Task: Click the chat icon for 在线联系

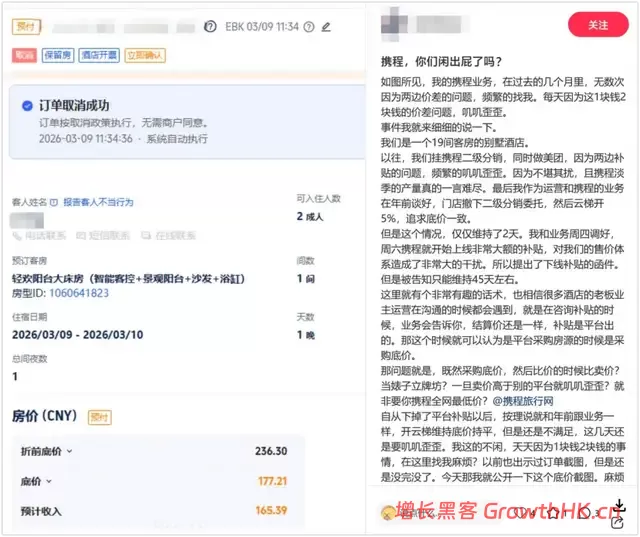Action: click(x=146, y=235)
